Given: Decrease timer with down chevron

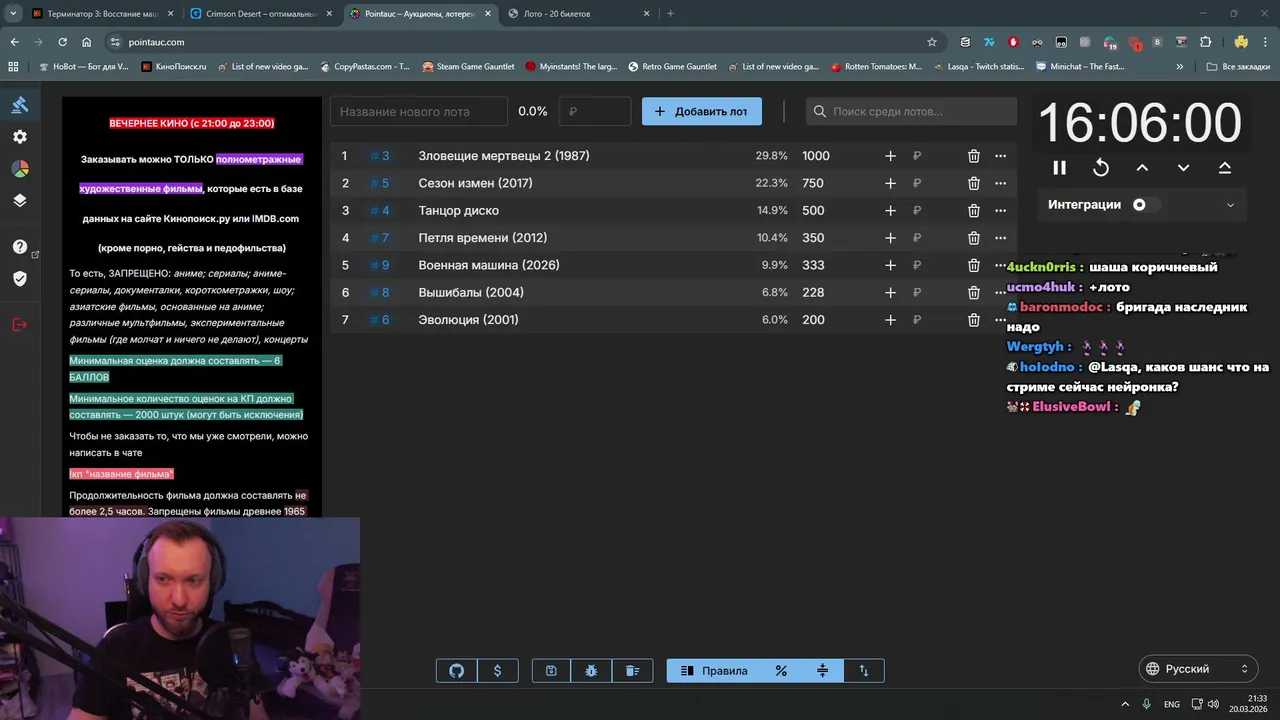Looking at the screenshot, I should [1183, 168].
